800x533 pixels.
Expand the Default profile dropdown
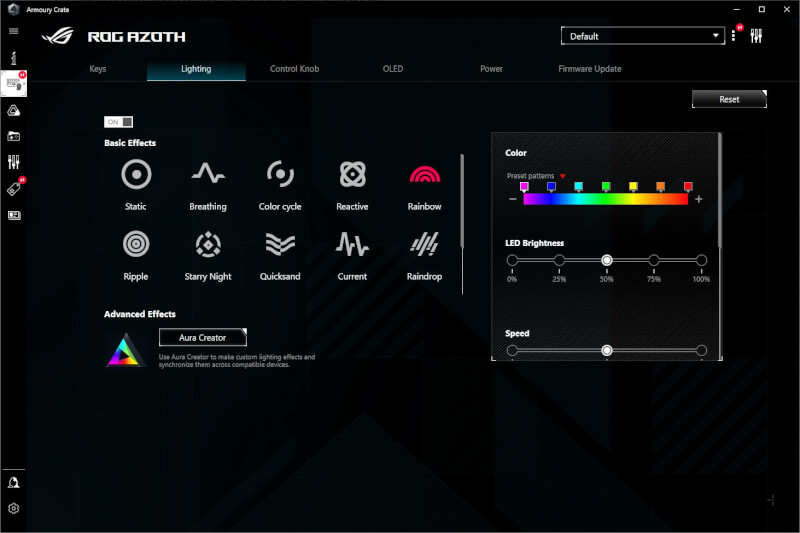(643, 36)
